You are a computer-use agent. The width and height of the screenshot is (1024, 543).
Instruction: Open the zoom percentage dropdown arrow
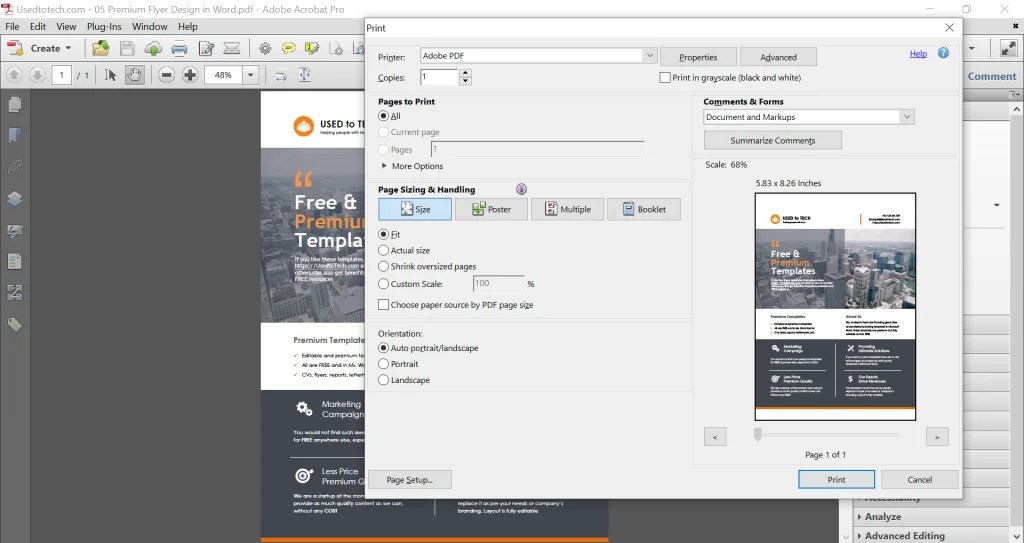click(251, 75)
